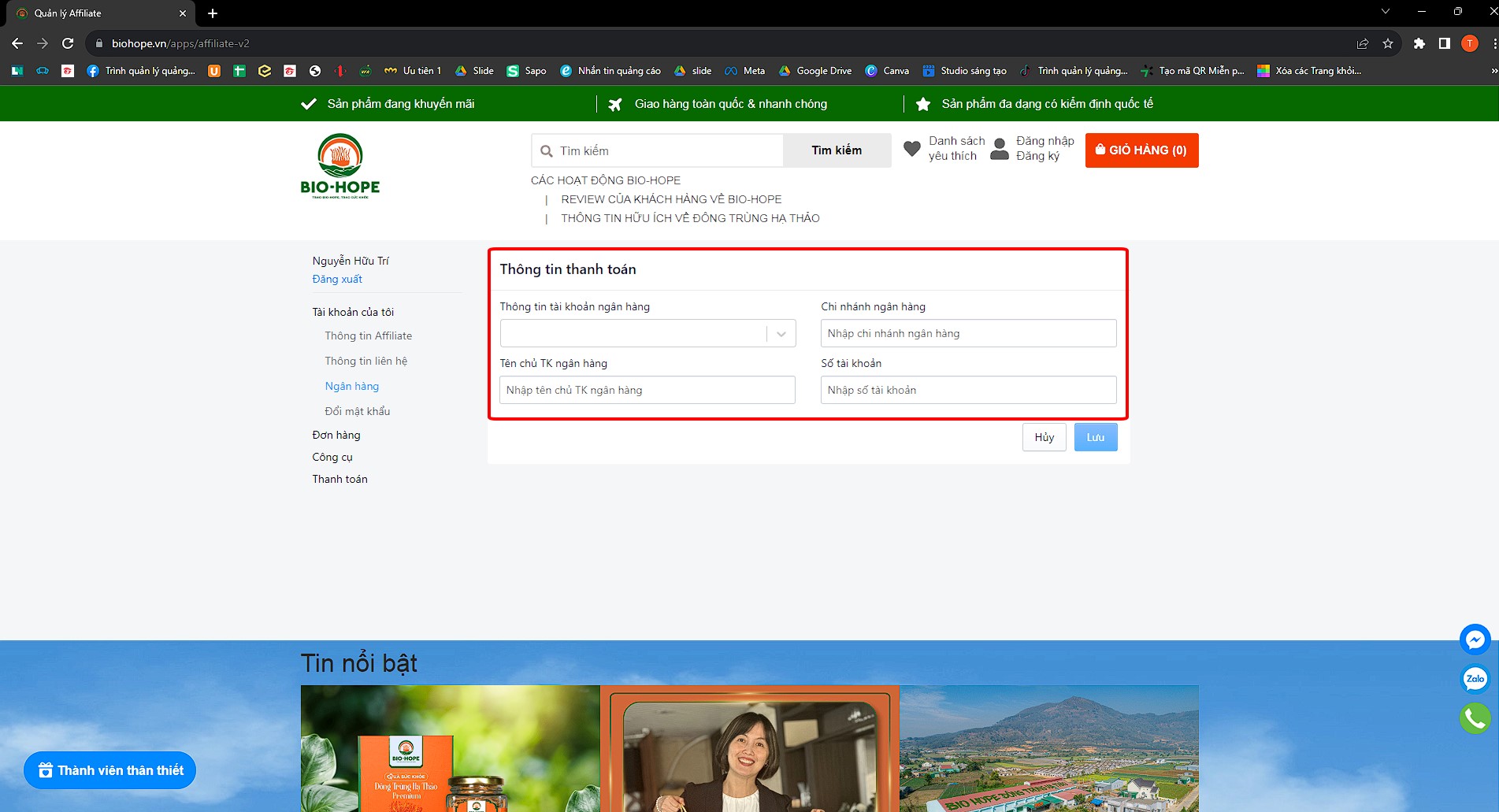Click the Đăng xuất logout link
The height and width of the screenshot is (812, 1499).
337,279
